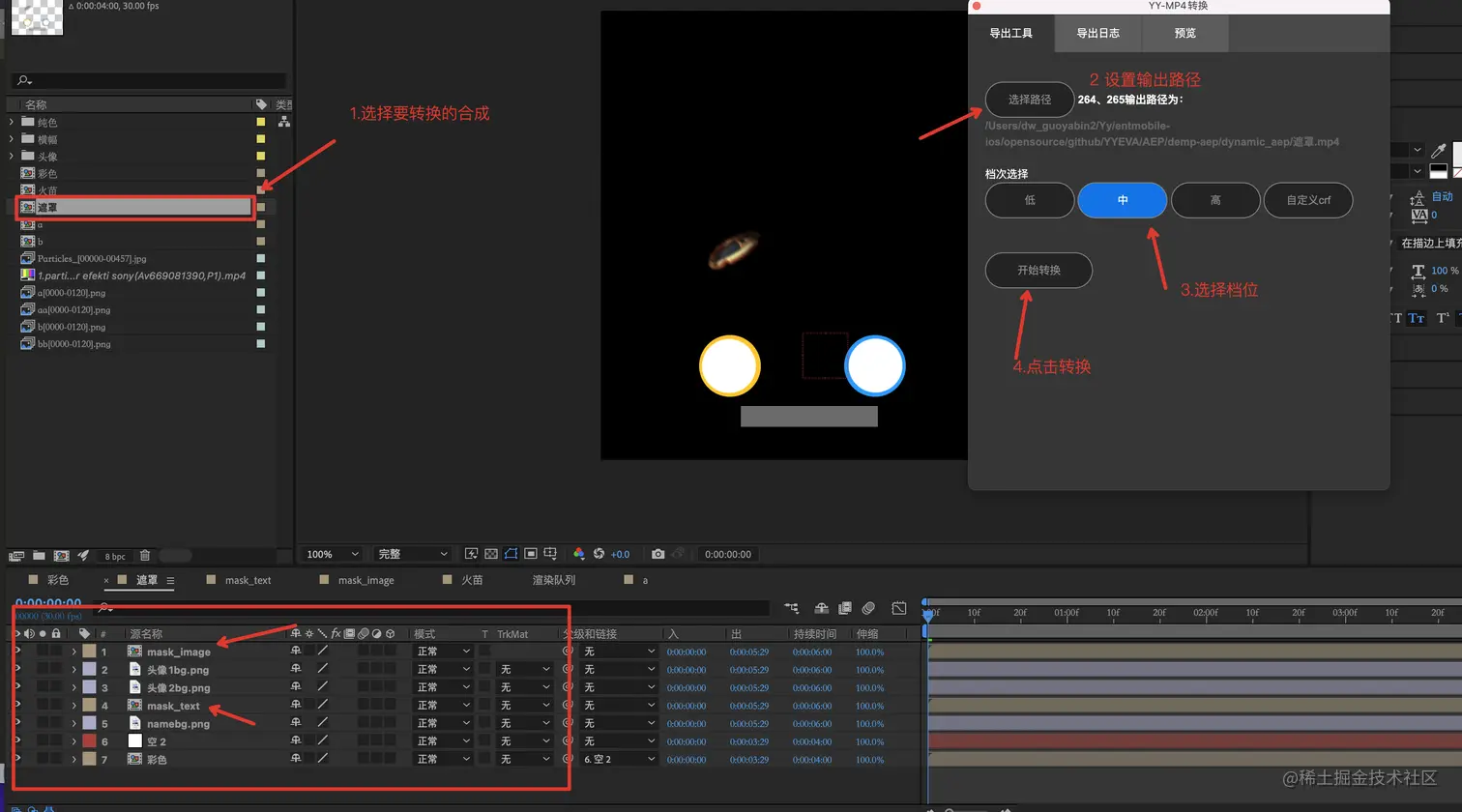Screen dimensions: 1462x812
Task: Expand layer 1 mask_image properties
Action: click(x=74, y=652)
